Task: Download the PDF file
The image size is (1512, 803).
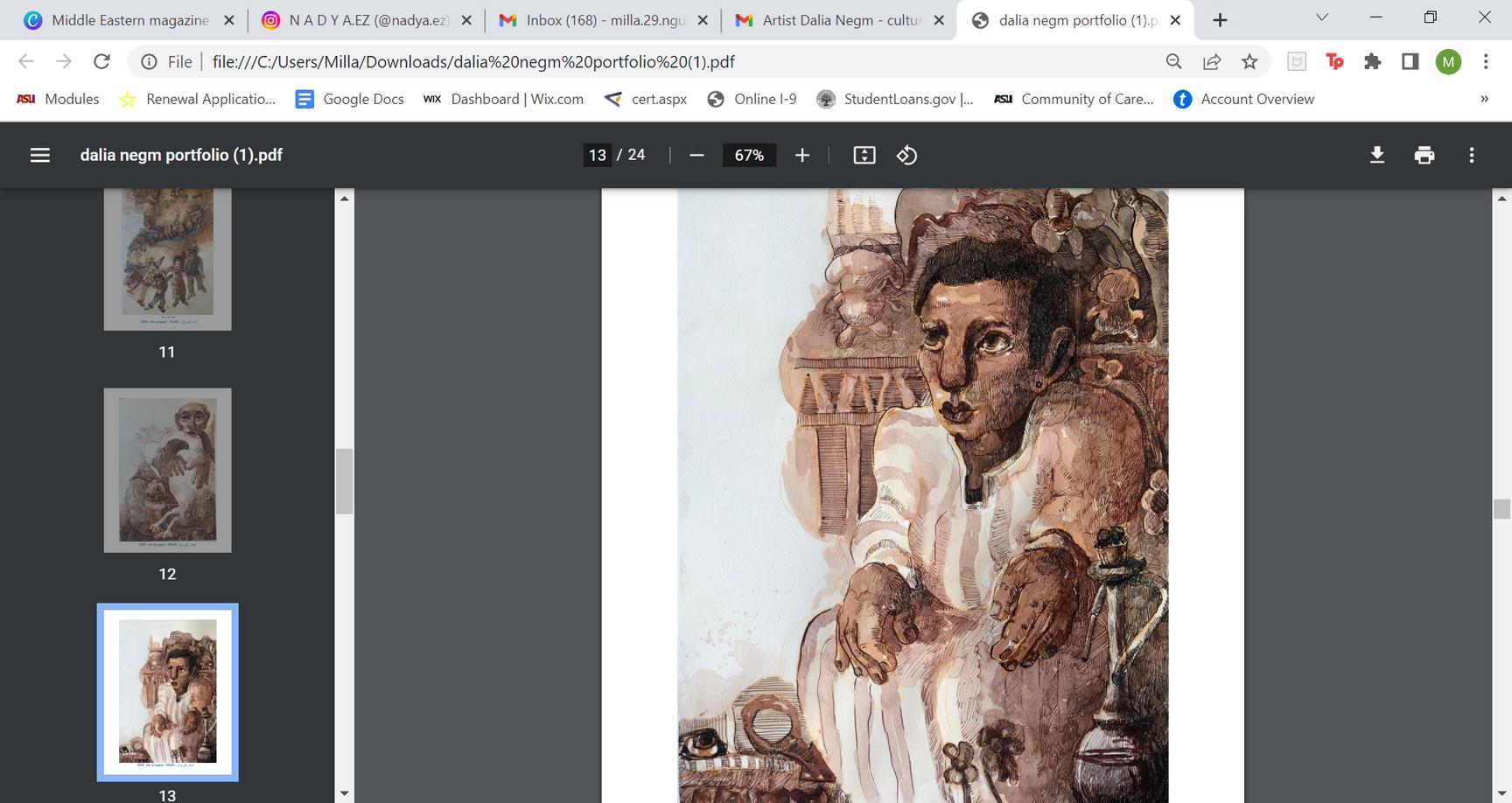Action: point(1377,155)
